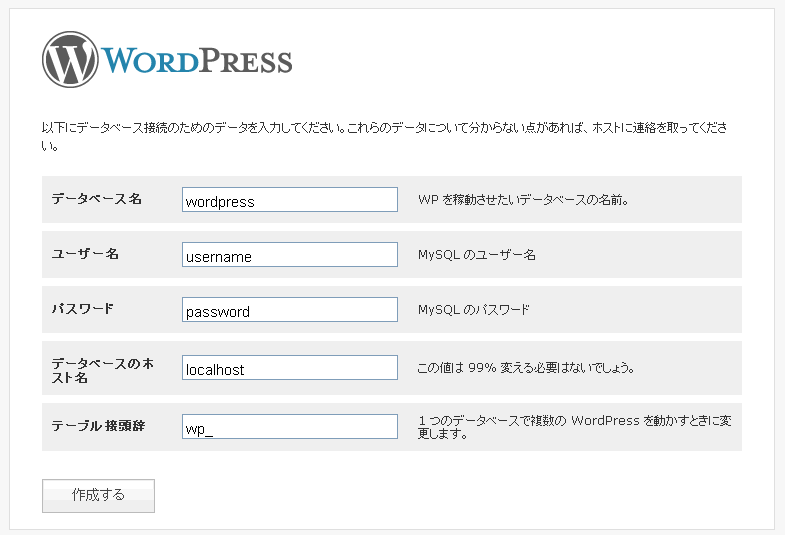Click the description 'WP を稼動させたいデータベースの名前。'

523,200
